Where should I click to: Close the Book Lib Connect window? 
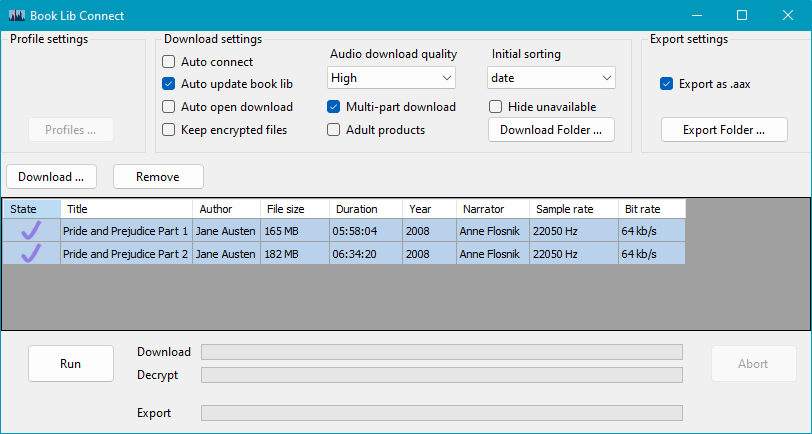click(788, 16)
